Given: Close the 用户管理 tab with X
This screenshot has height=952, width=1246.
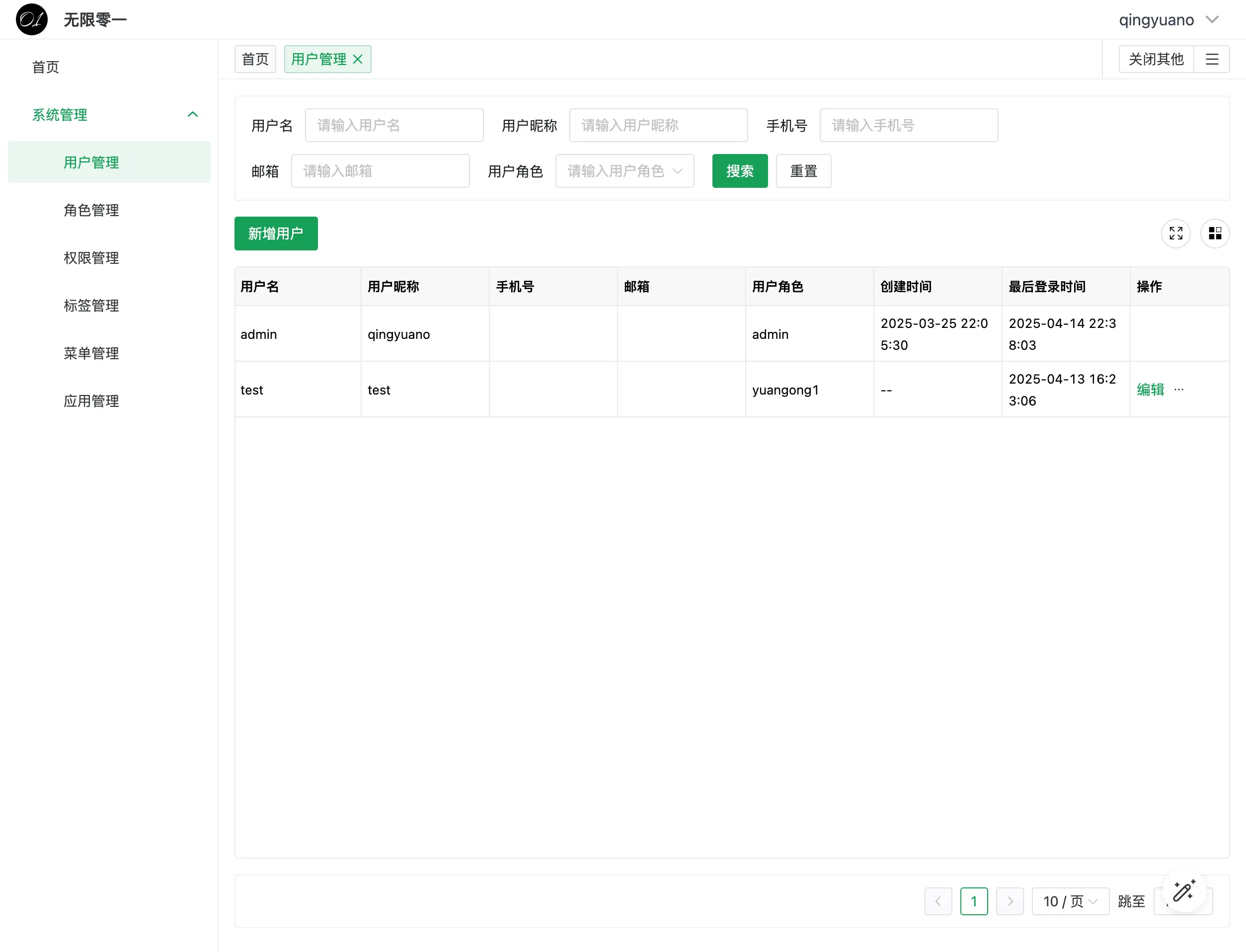Looking at the screenshot, I should [358, 60].
